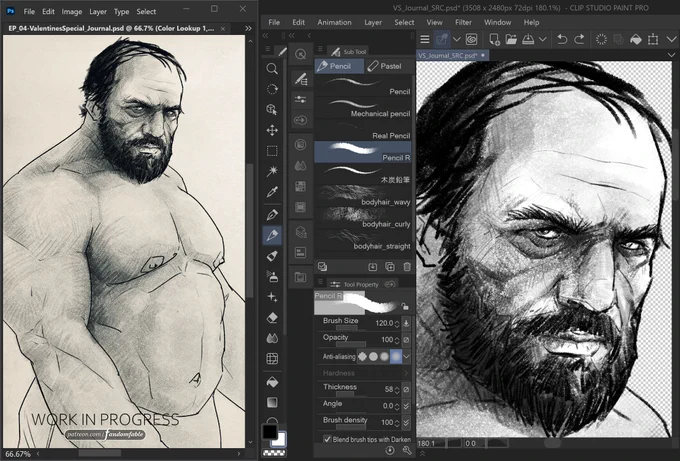Open the Filter menu in Clip Studio
Screen dimensions: 680x461
coord(463,22)
